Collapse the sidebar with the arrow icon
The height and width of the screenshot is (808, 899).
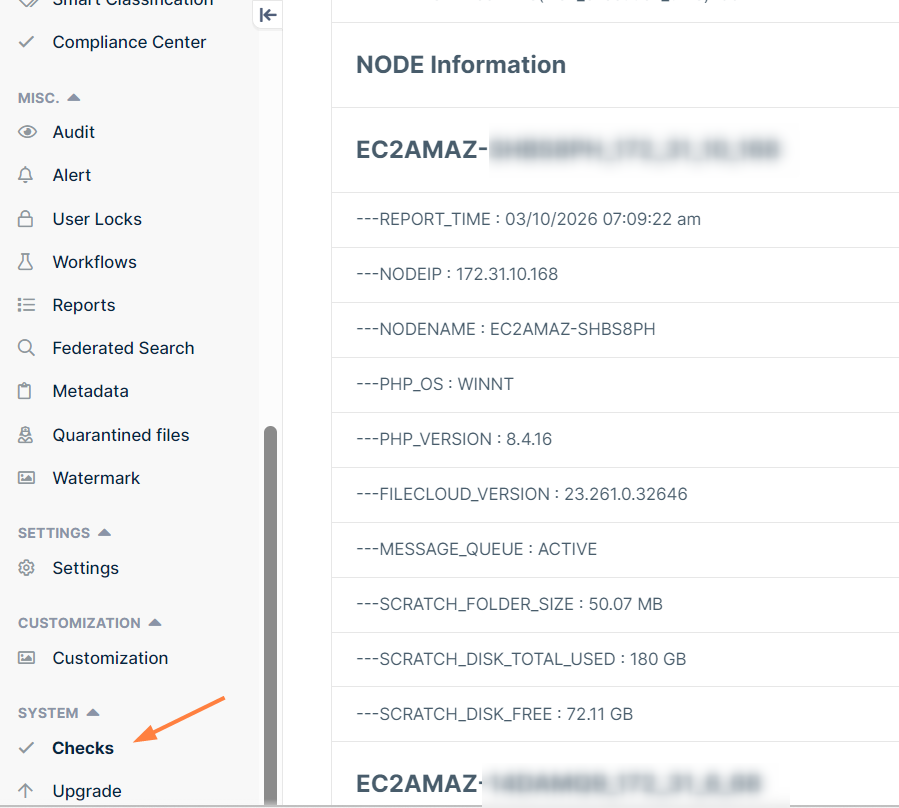click(267, 15)
